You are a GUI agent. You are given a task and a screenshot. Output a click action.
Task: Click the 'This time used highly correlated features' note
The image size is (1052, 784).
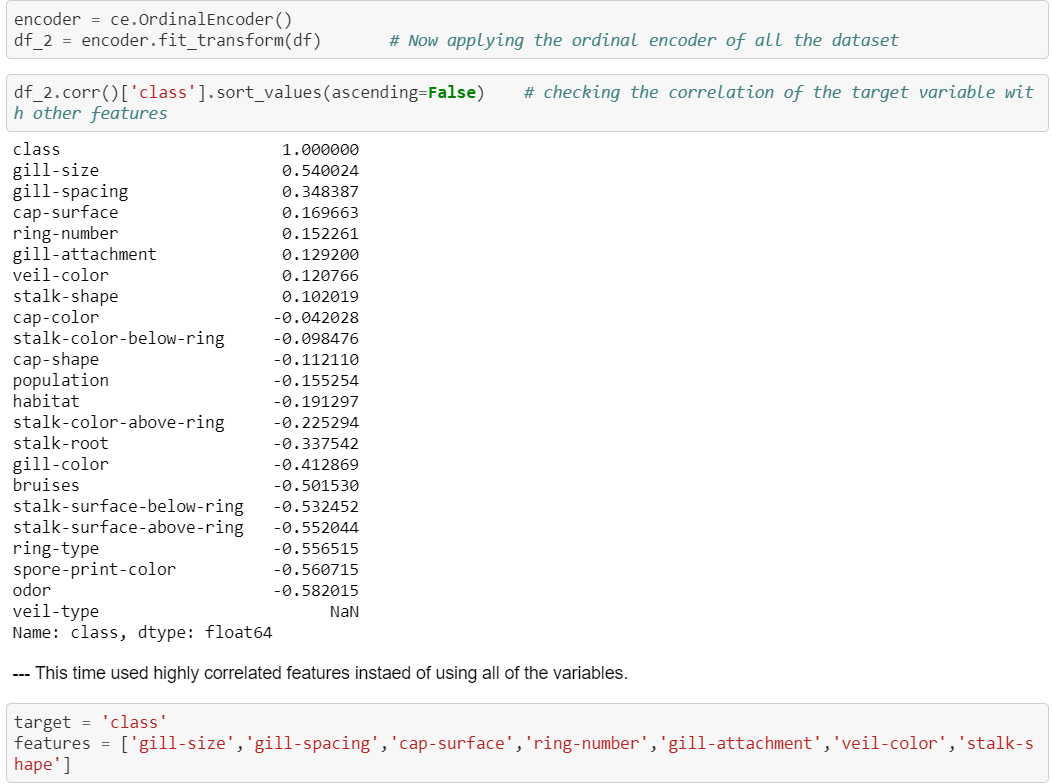coord(320,673)
